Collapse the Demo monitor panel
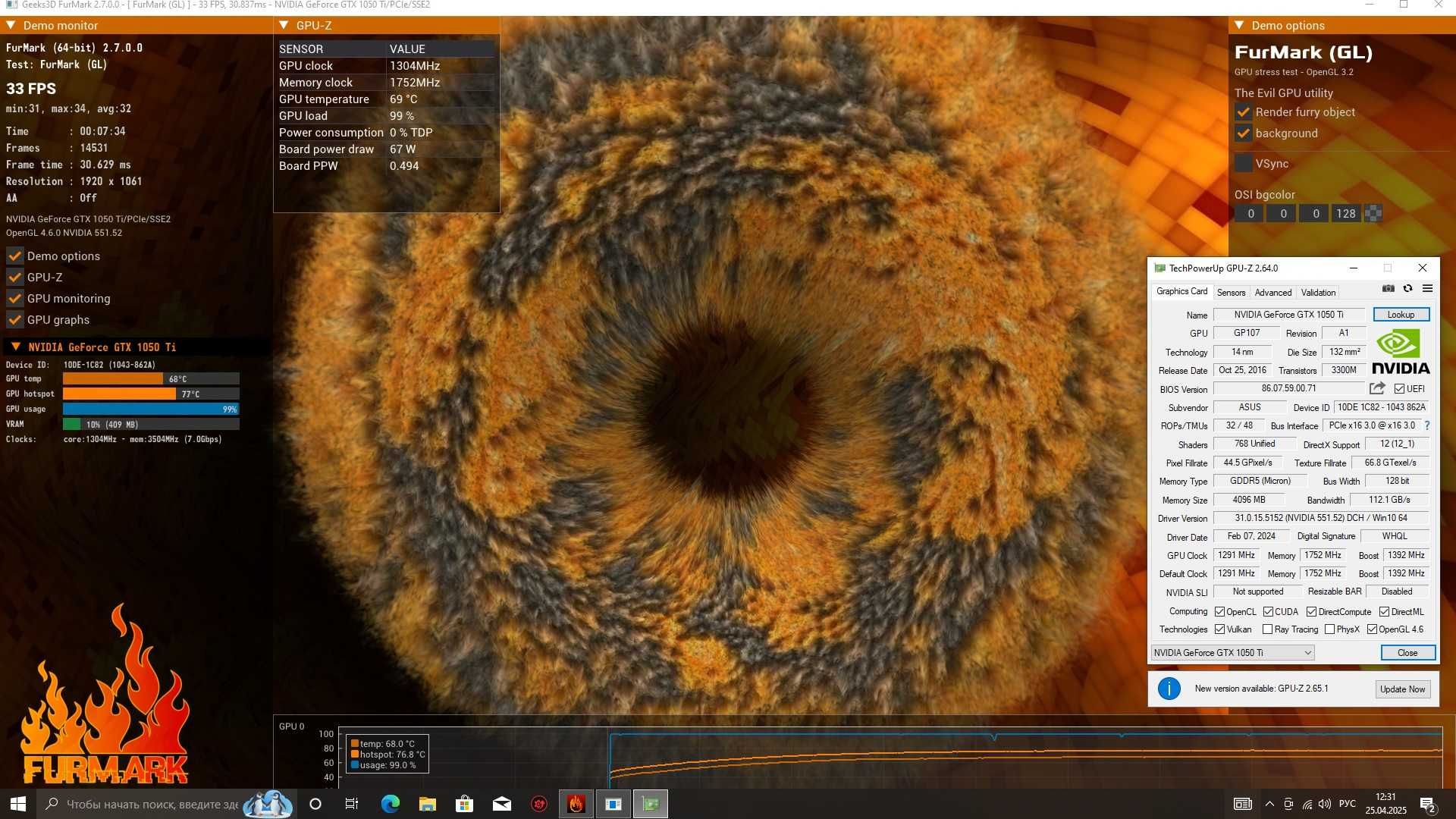This screenshot has width=1456, height=819. click(x=11, y=25)
